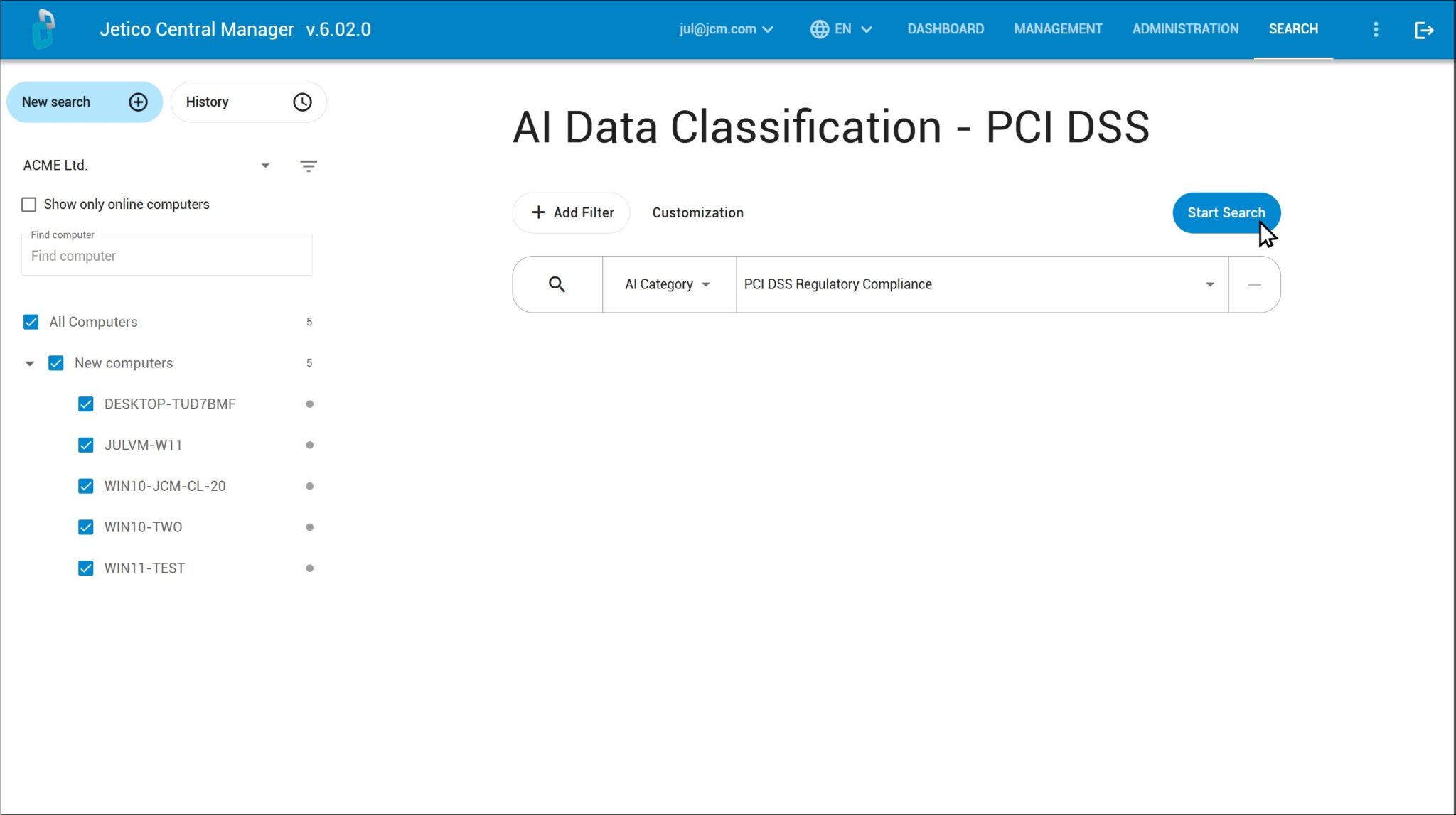Go to the DASHBOARD tab

click(x=946, y=29)
